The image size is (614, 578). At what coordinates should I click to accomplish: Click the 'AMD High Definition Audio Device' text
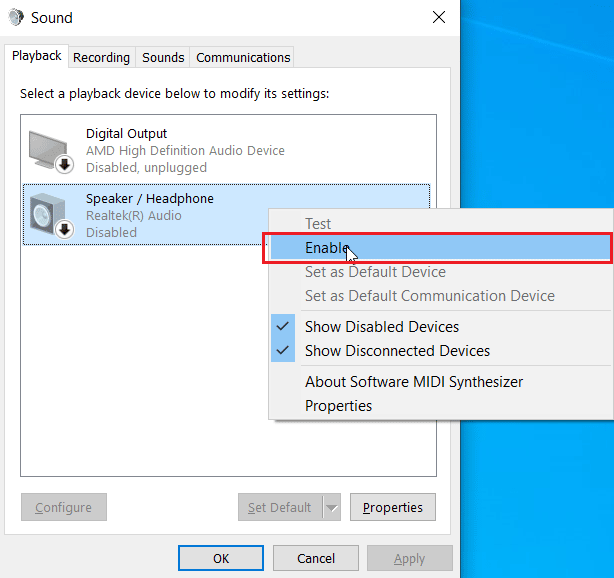pos(185,150)
